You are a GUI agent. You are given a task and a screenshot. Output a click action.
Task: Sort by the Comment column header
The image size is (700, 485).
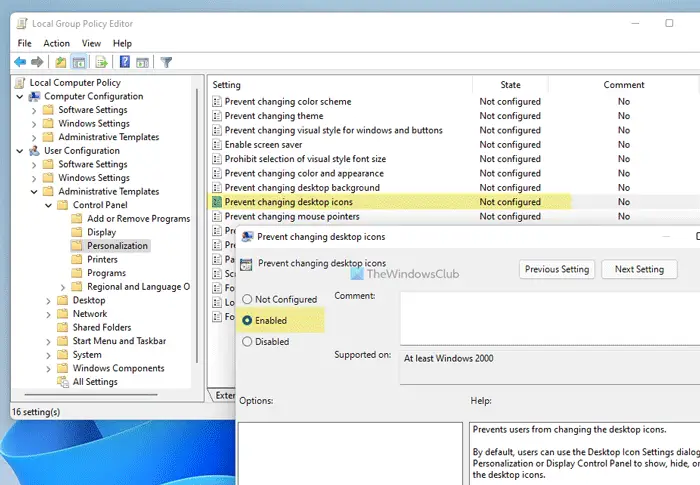(x=624, y=85)
